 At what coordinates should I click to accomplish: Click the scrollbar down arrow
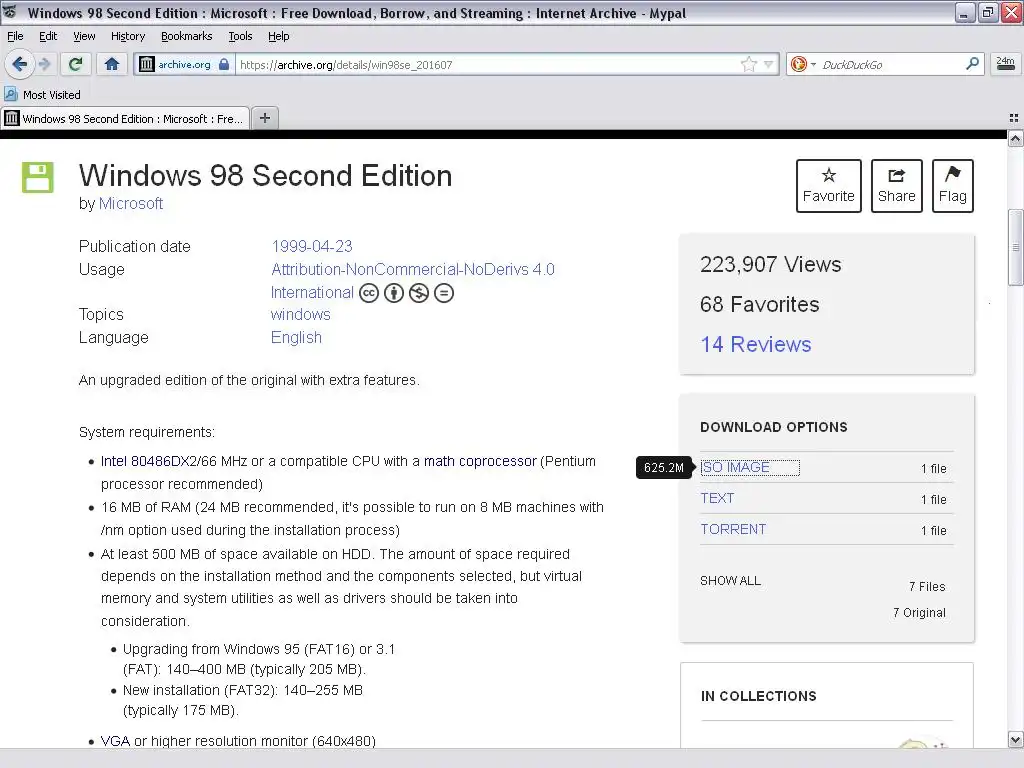click(x=1016, y=740)
